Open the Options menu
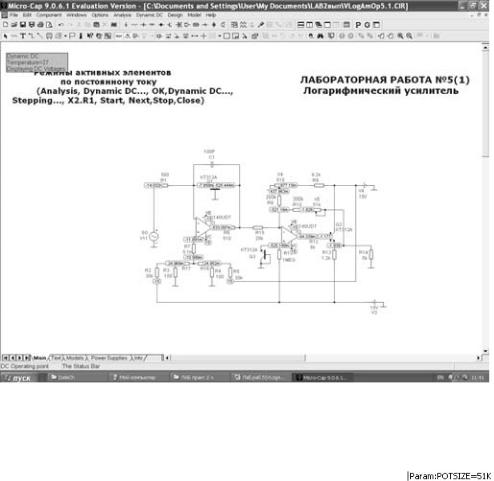This screenshot has height=481, width=494. click(x=100, y=15)
